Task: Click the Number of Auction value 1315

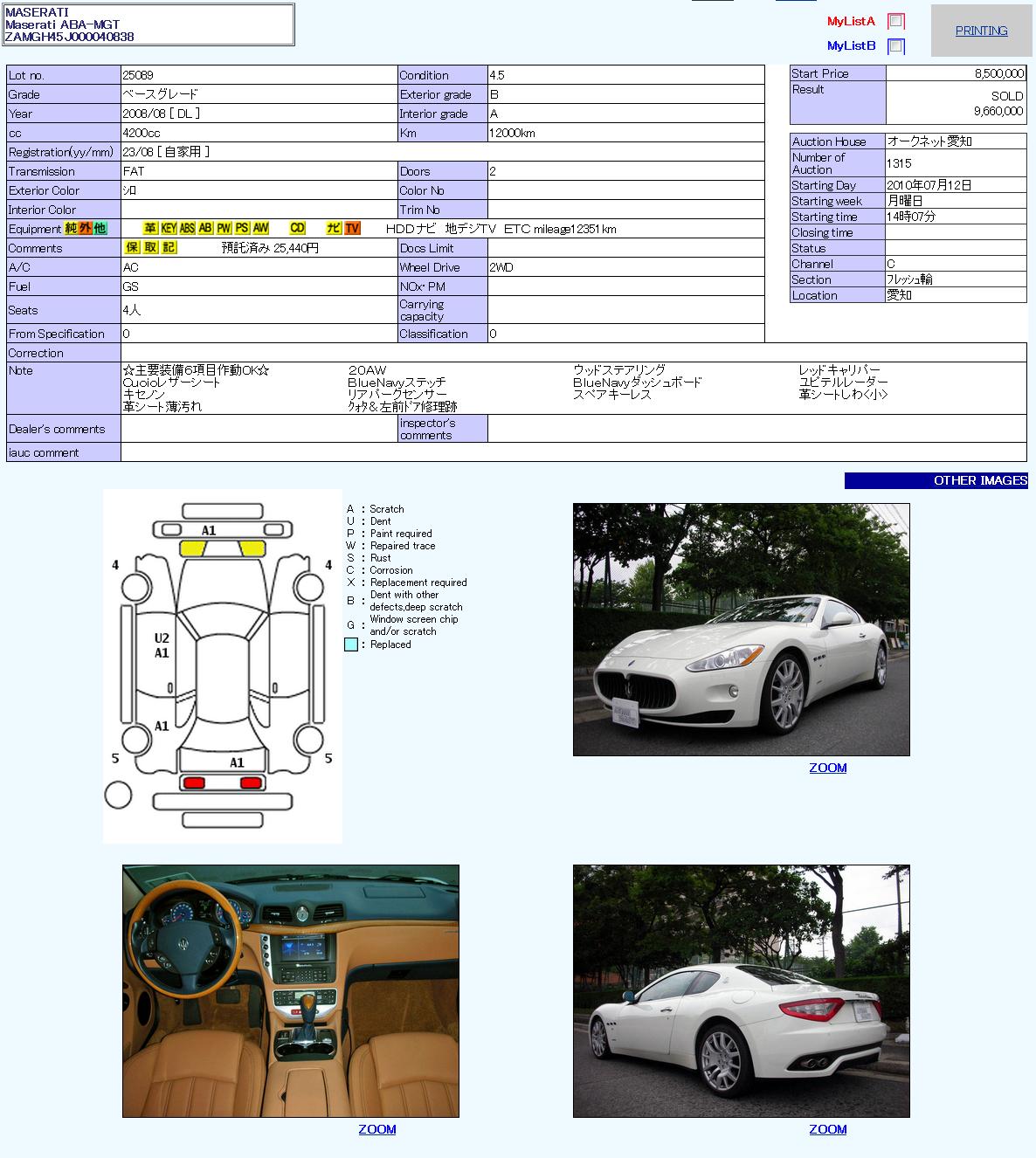Action: 899,163
